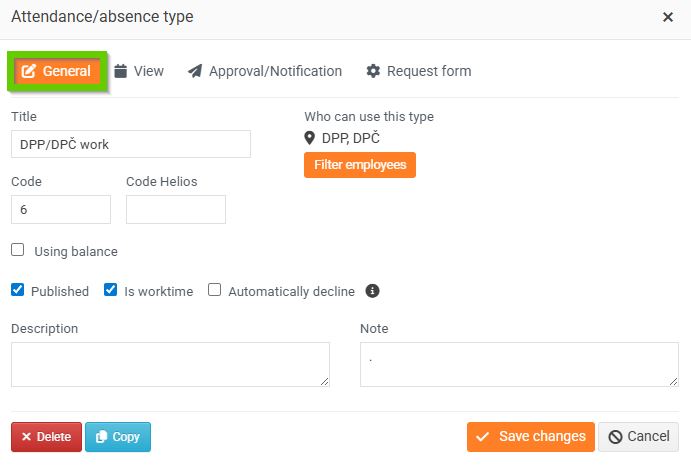Click the info icon beside Automatically decline
Viewport: 691px width, 465px height.
(373, 291)
